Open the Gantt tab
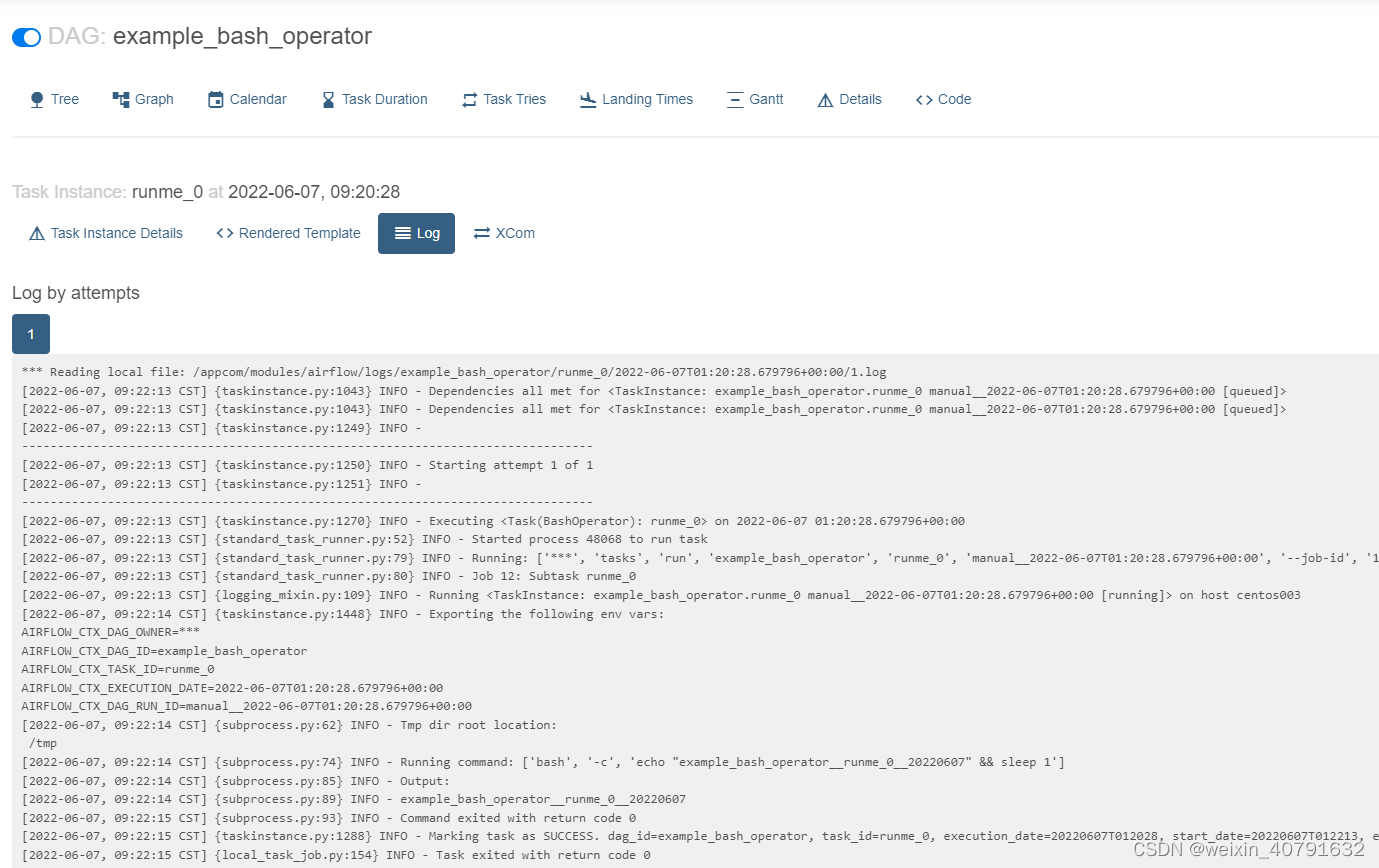This screenshot has width=1379, height=868. [755, 99]
